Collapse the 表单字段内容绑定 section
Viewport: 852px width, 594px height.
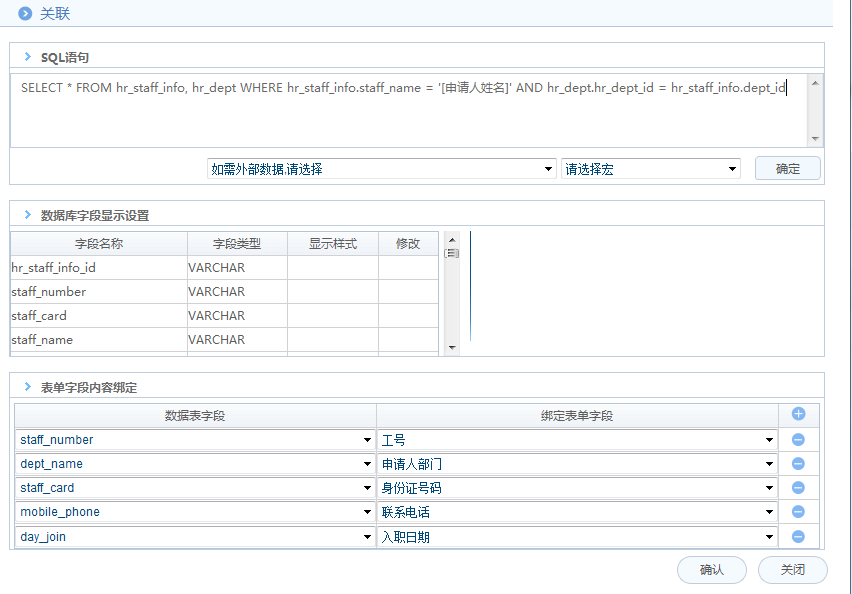(28, 385)
